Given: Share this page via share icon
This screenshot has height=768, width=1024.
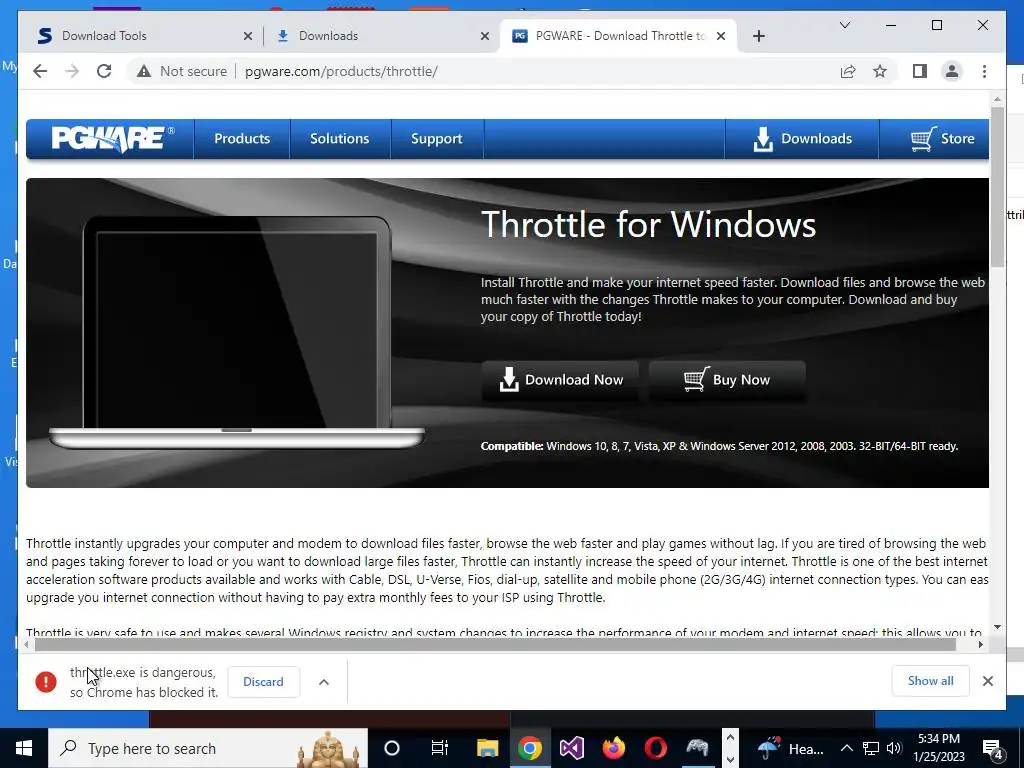Looking at the screenshot, I should pos(848,71).
